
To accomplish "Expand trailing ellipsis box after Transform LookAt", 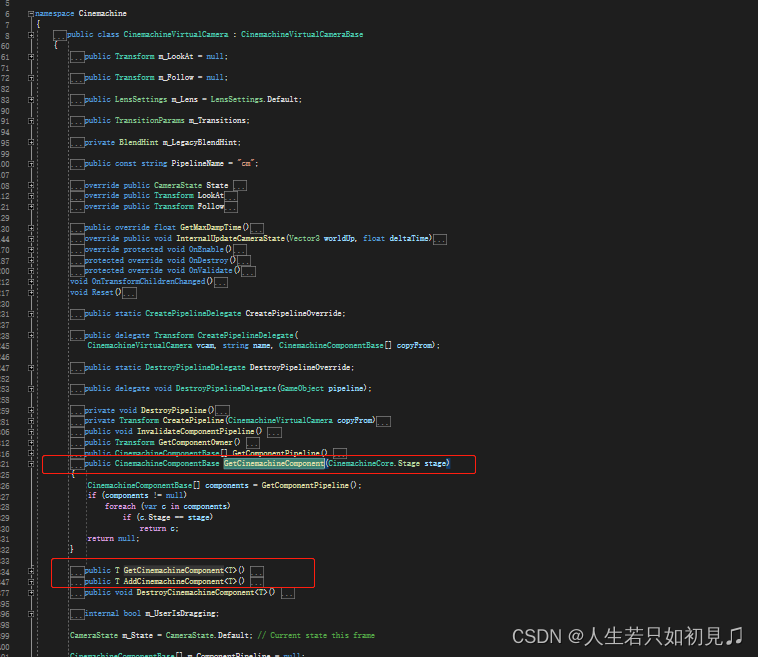I will point(231,196).
